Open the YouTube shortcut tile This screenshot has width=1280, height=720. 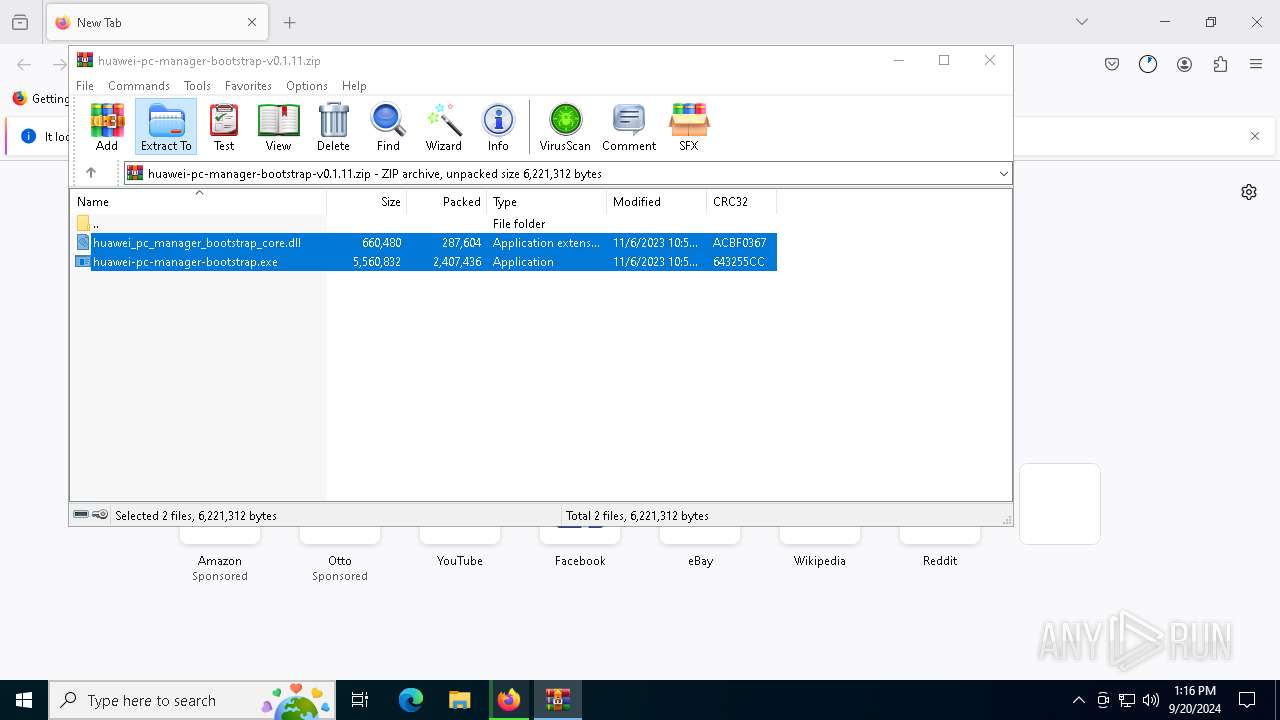pos(460,547)
